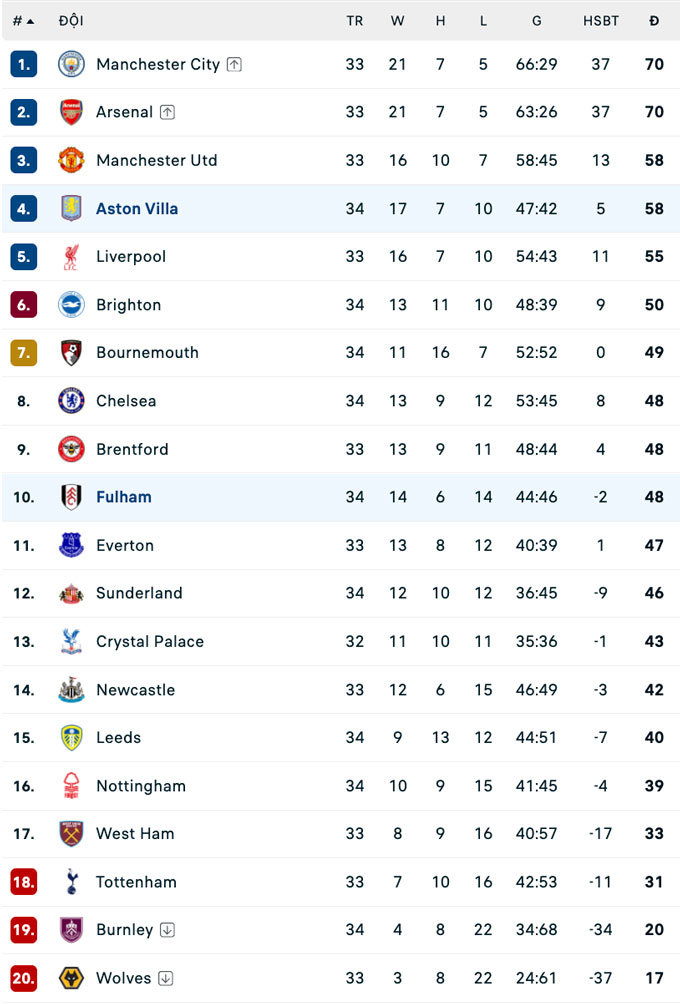Screen dimensions: 680x1004
Task: Click the Arsenal club crest
Action: click(x=71, y=112)
